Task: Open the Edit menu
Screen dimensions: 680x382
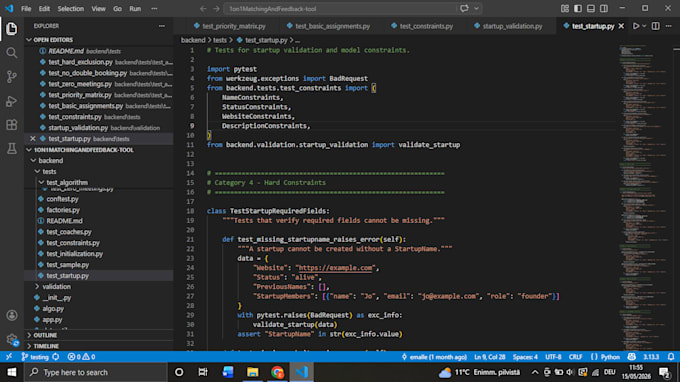Action: 44,9
